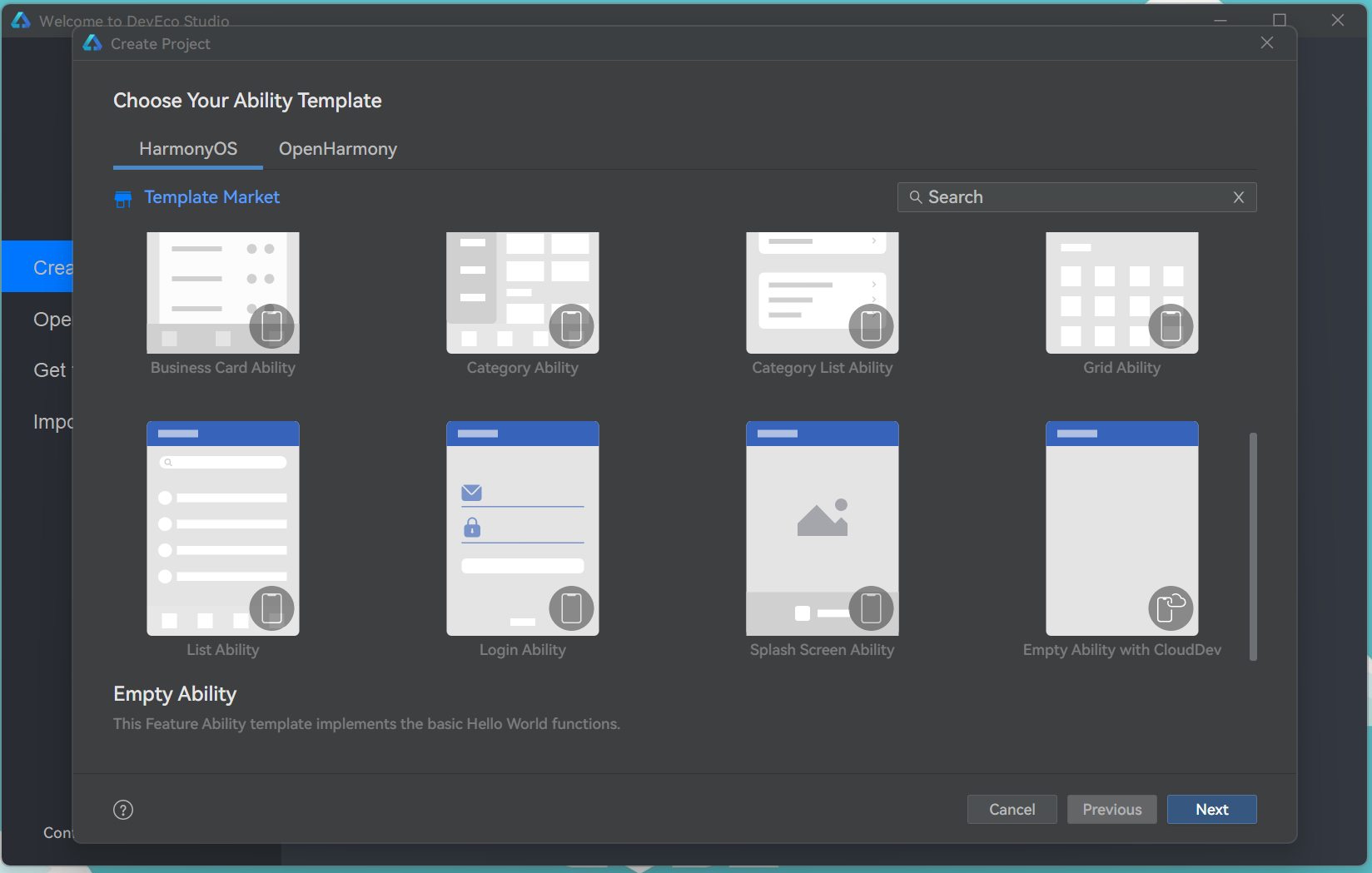The image size is (1372, 873).
Task: Open help with the question mark icon
Action: pos(123,810)
